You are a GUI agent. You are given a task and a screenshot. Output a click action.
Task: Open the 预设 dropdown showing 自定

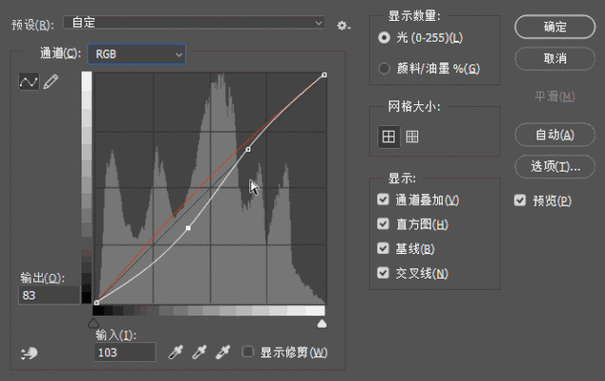pos(194,23)
